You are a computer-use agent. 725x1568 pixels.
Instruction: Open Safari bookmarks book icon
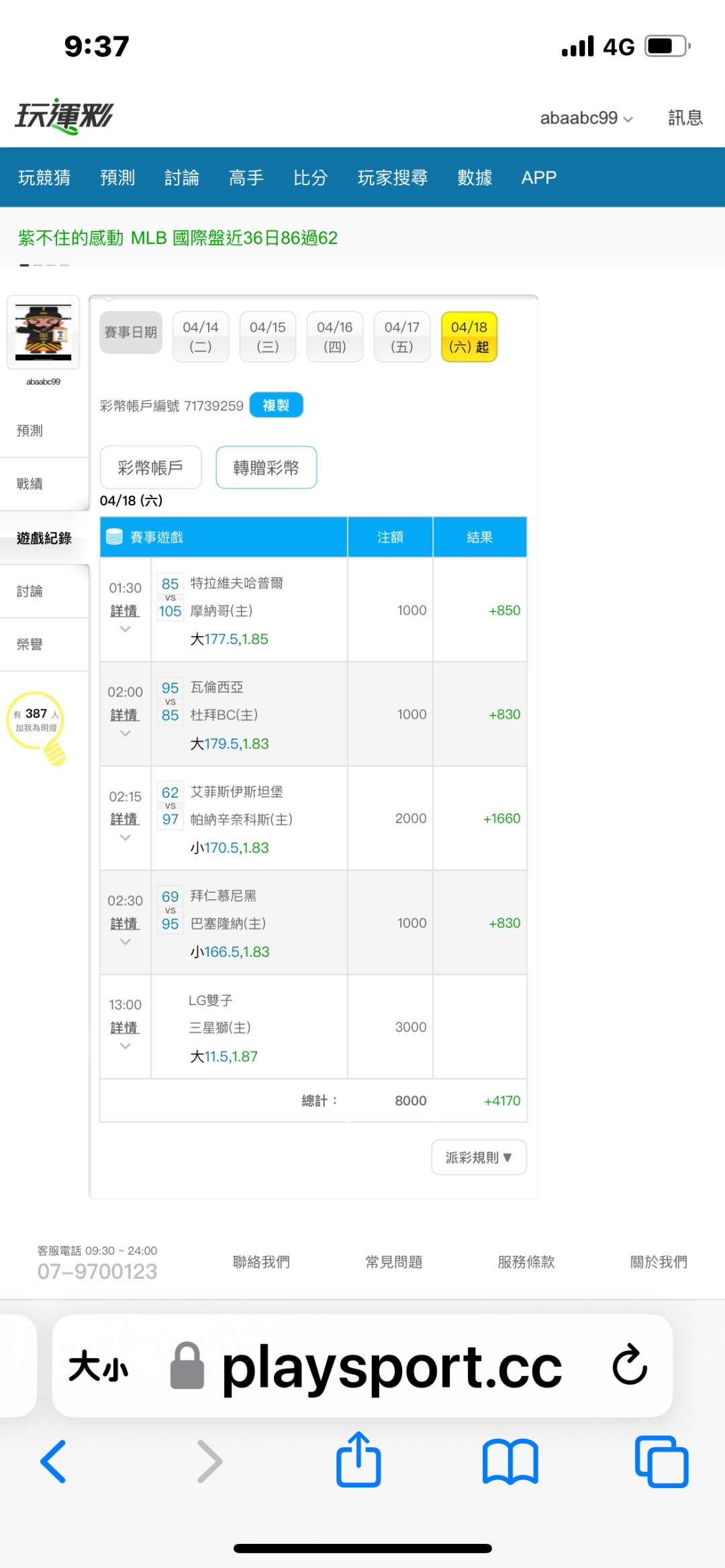[510, 1461]
